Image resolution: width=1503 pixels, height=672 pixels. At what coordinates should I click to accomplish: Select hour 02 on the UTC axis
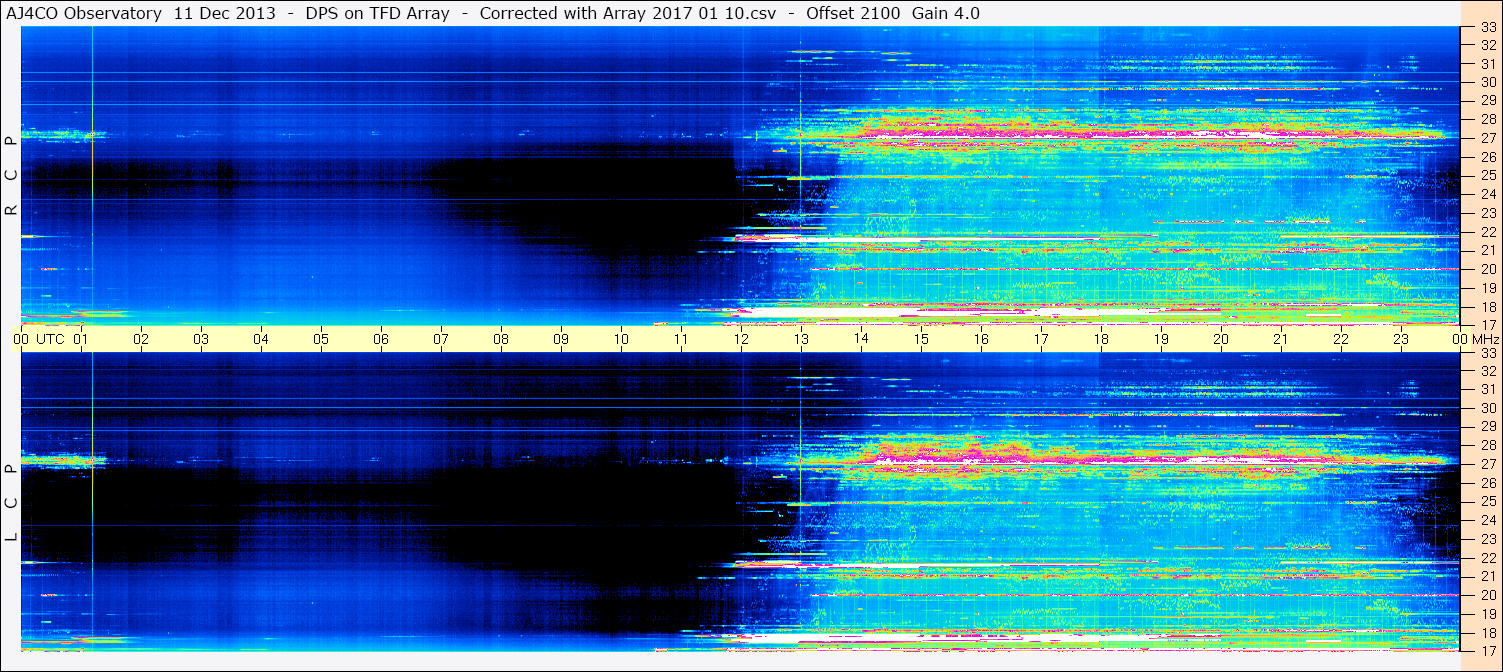[142, 339]
